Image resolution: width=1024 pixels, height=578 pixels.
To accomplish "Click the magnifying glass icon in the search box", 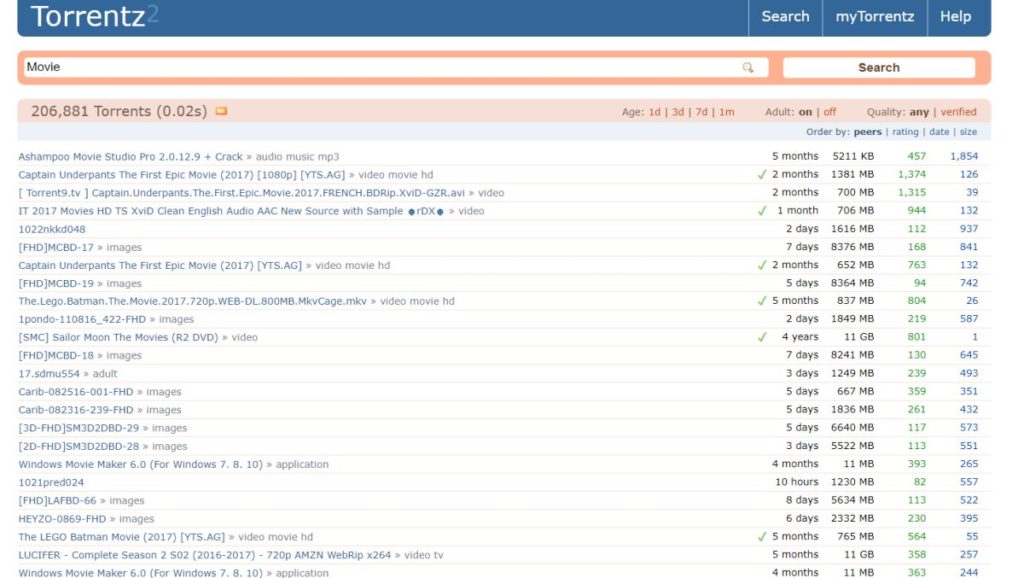I will pos(748,66).
